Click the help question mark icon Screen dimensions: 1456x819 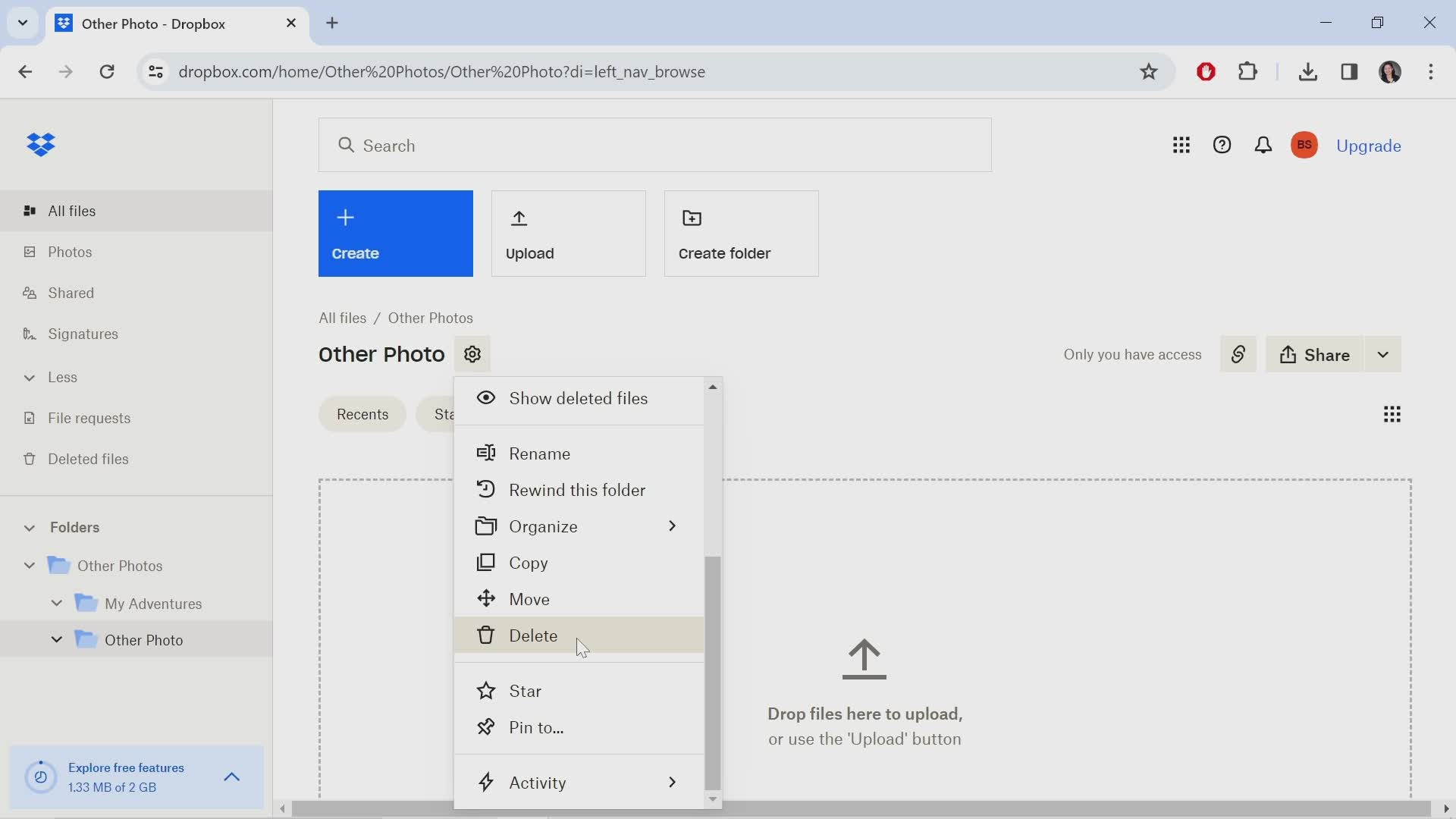click(1222, 145)
